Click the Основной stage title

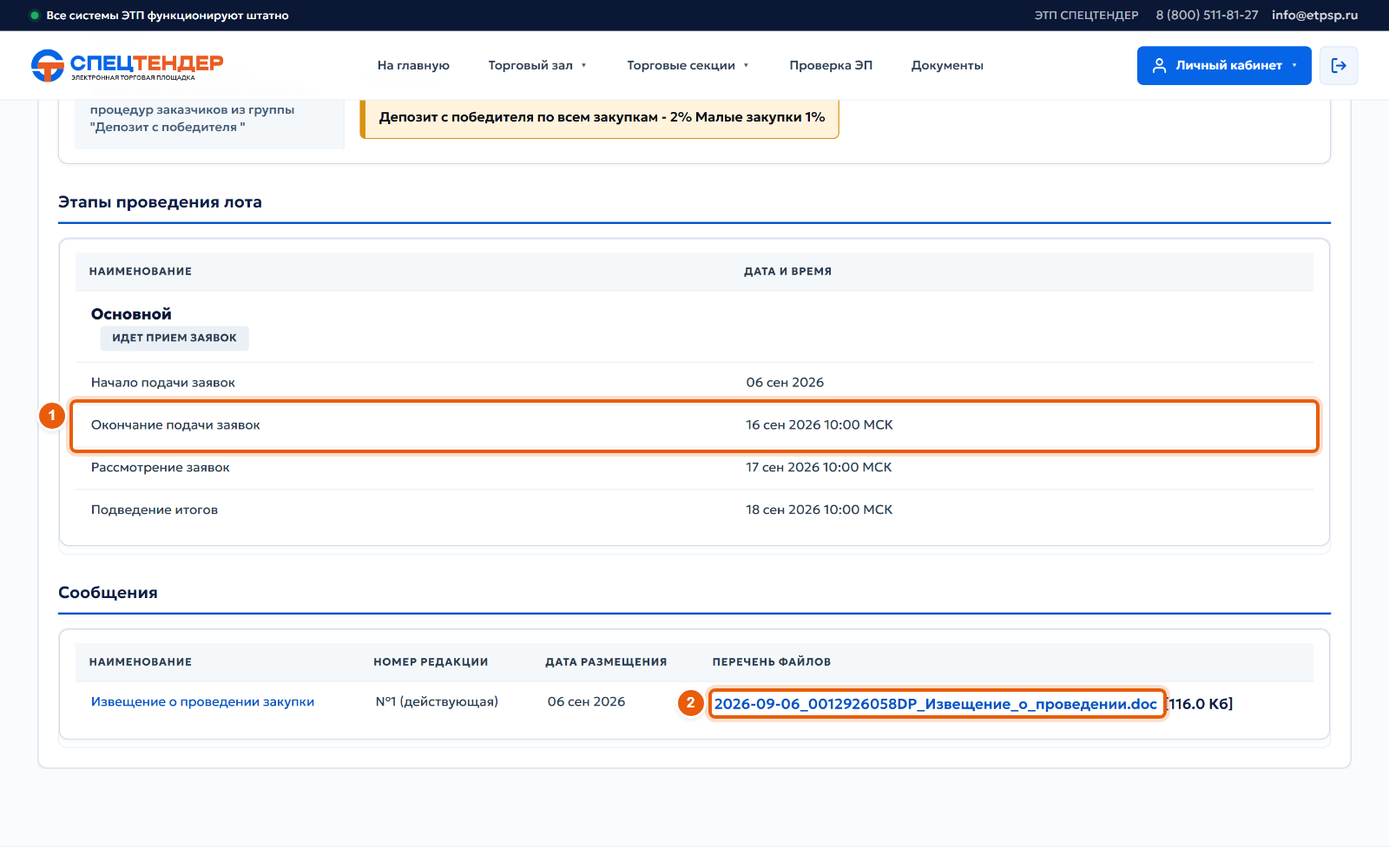pyautogui.click(x=131, y=314)
